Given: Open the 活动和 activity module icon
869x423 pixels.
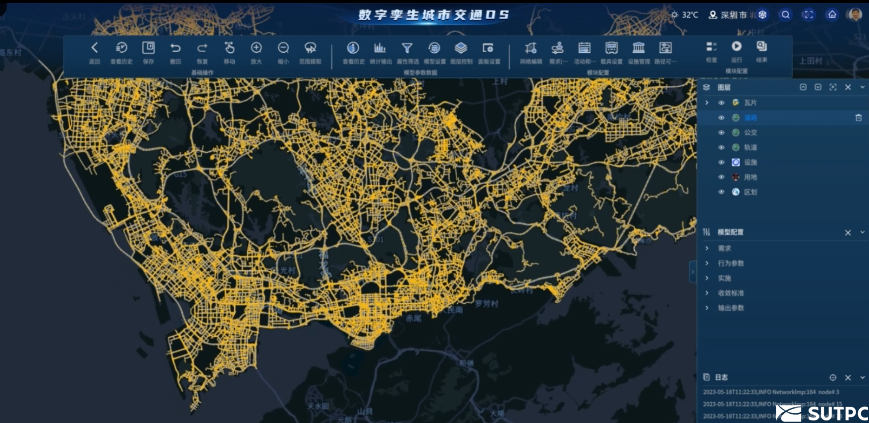Looking at the screenshot, I should (x=585, y=48).
